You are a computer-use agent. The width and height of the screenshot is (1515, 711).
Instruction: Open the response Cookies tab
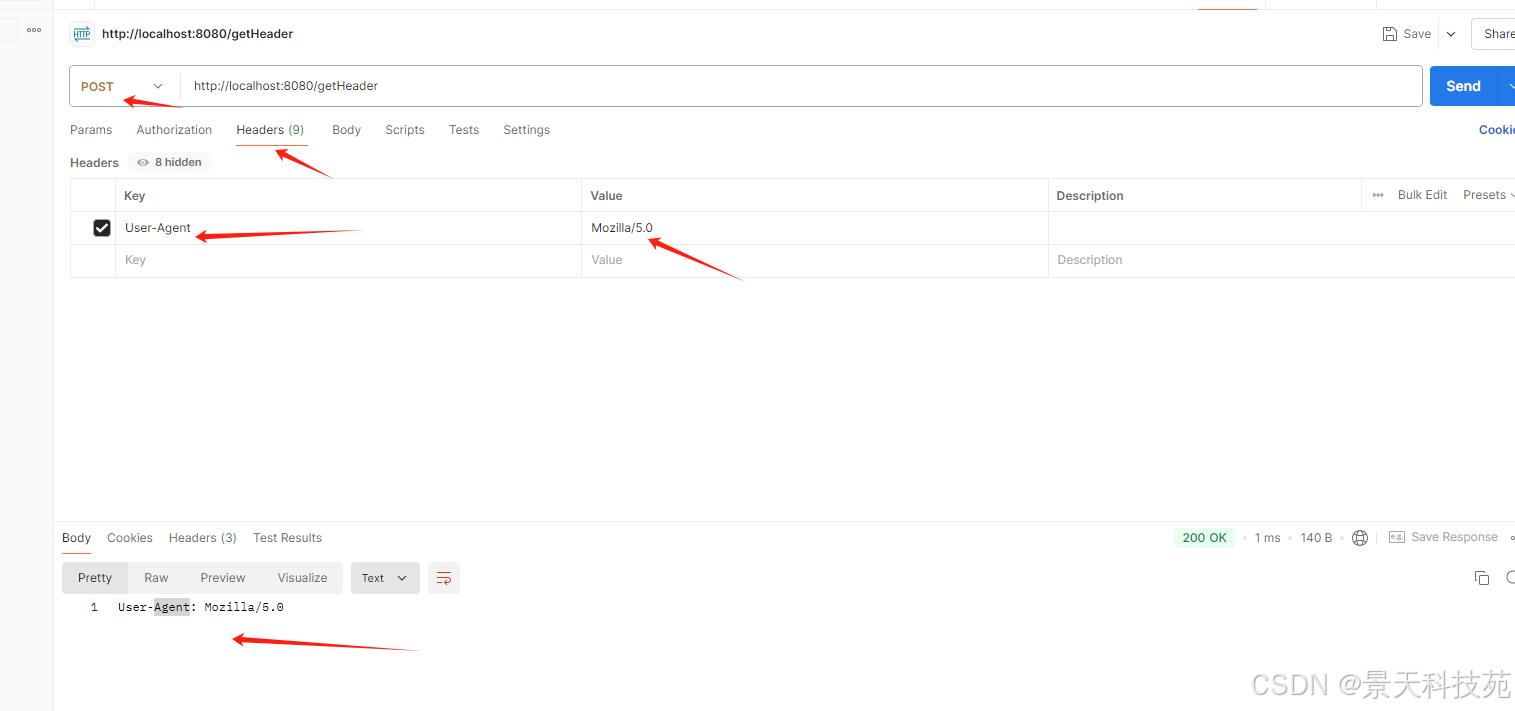pyautogui.click(x=130, y=538)
